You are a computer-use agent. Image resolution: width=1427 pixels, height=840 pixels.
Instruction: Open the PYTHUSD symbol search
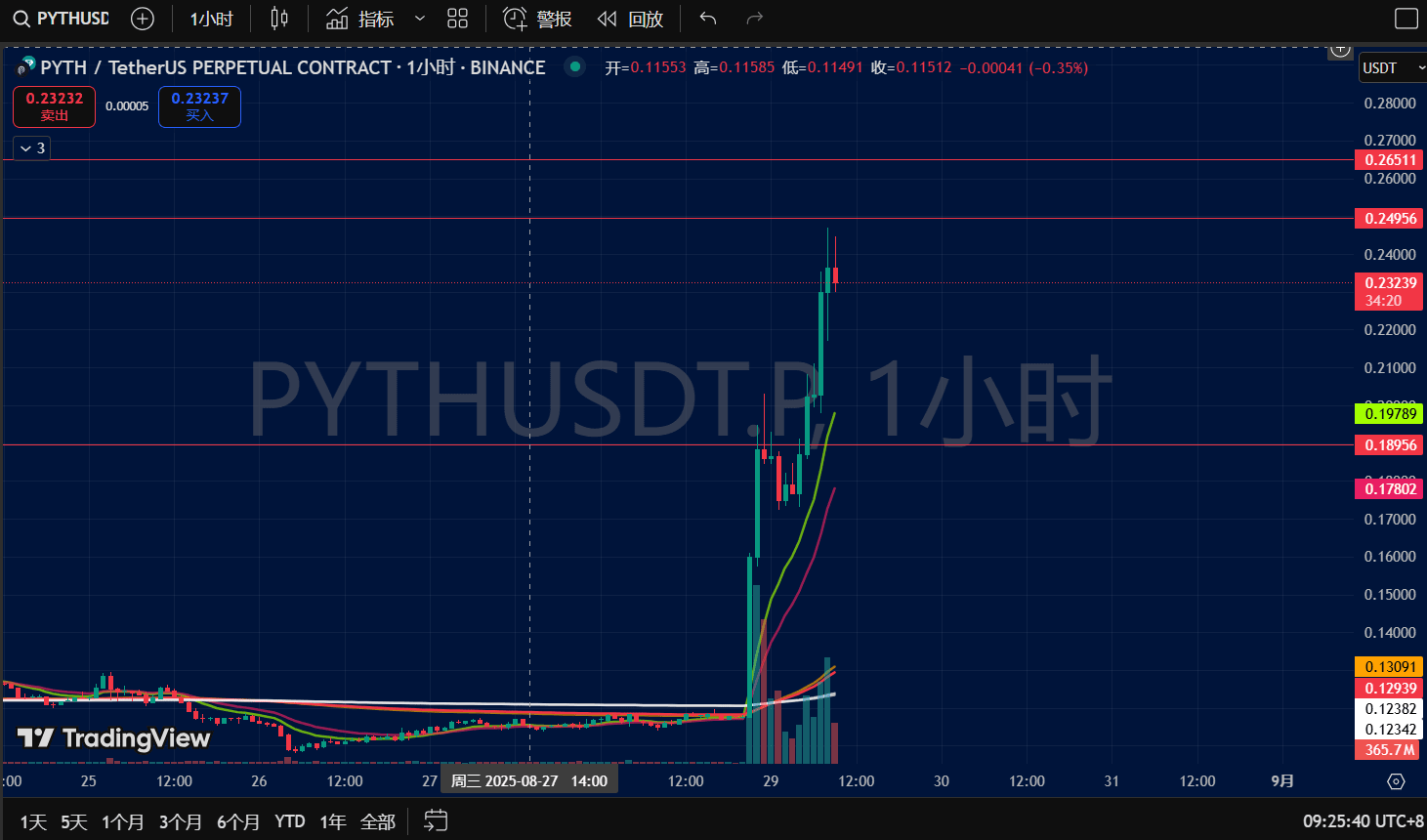(61, 19)
